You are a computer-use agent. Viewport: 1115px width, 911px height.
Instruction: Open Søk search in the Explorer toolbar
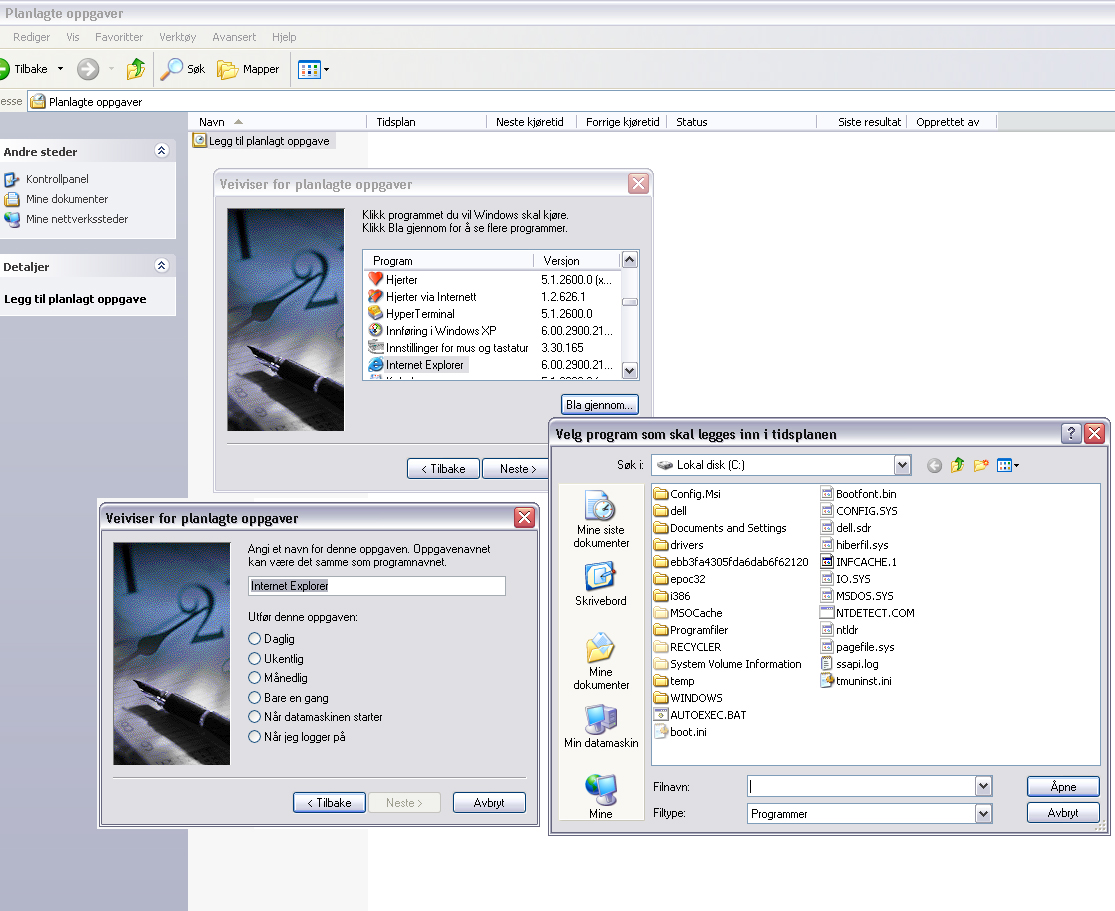coord(183,69)
